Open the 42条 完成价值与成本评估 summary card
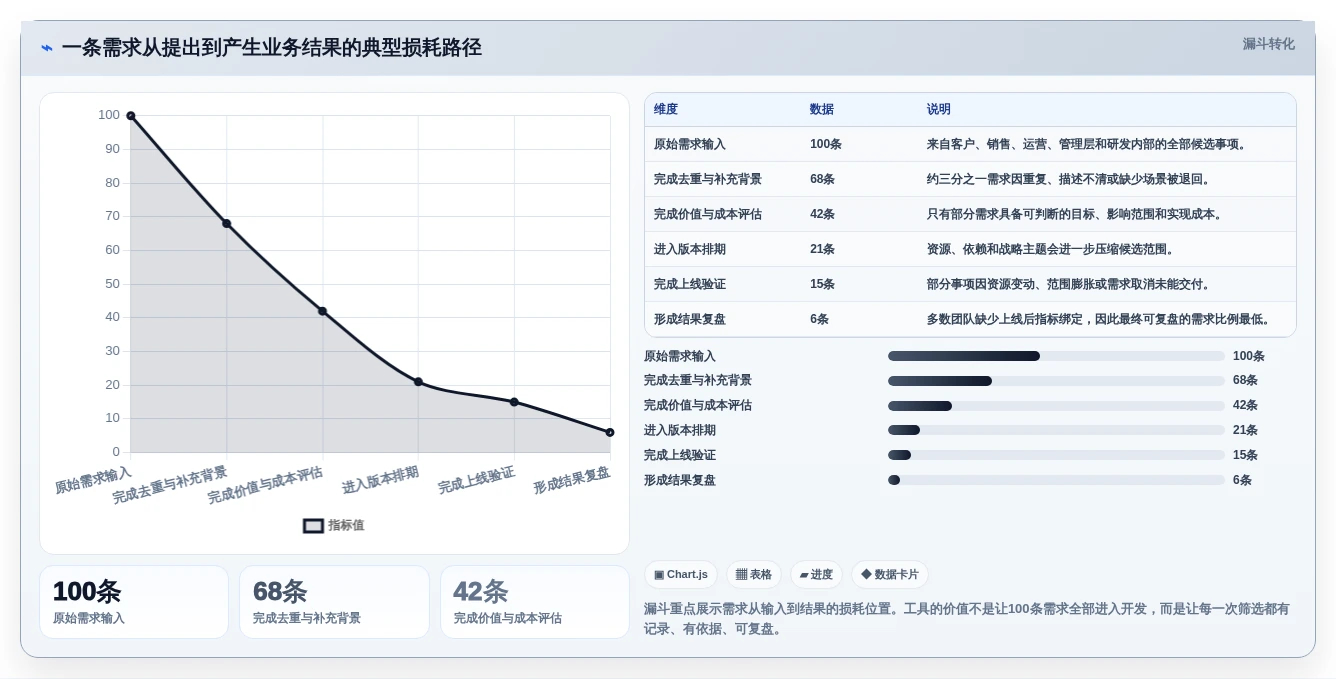 point(535,602)
